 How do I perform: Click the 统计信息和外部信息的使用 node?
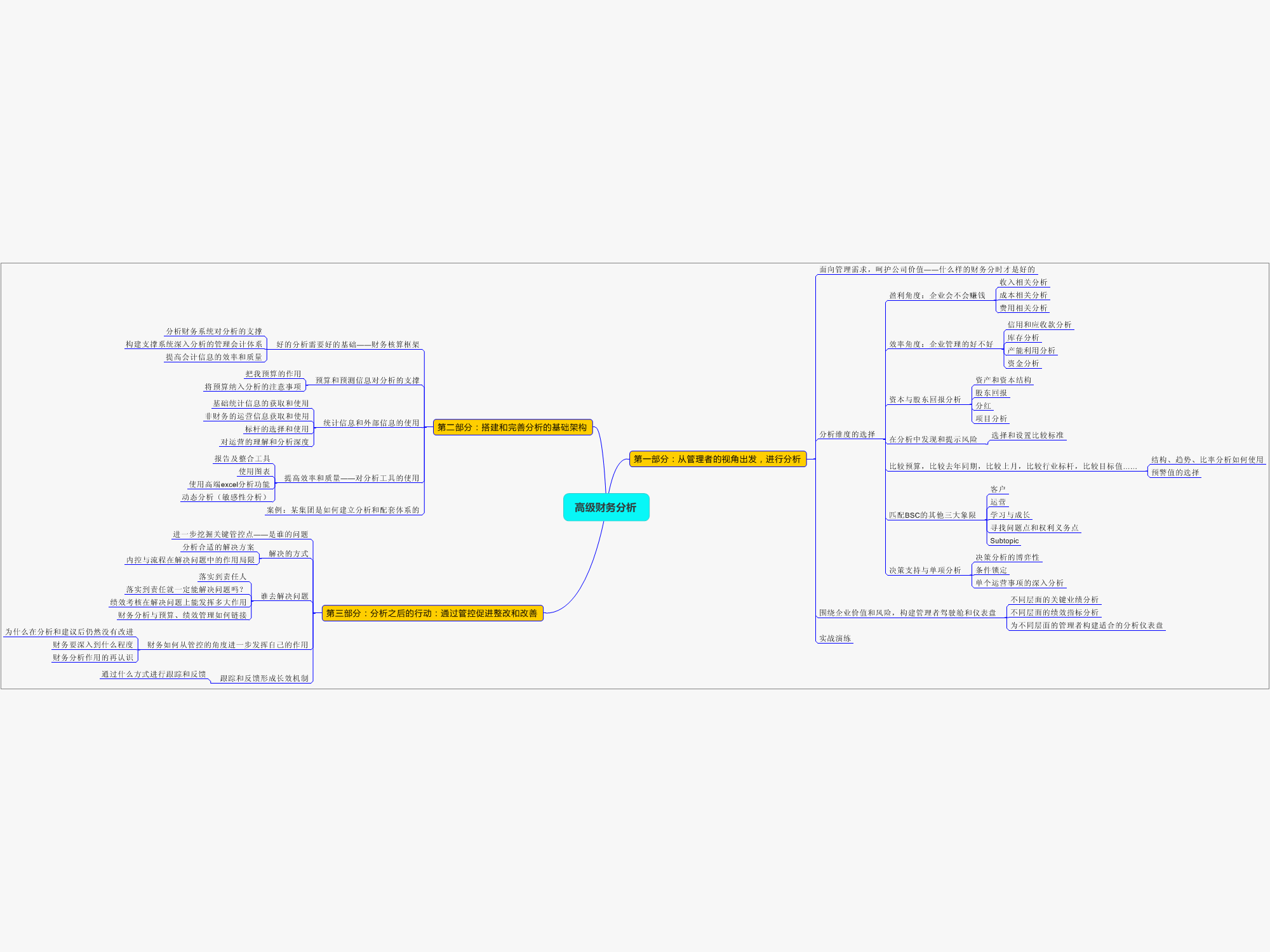click(371, 423)
